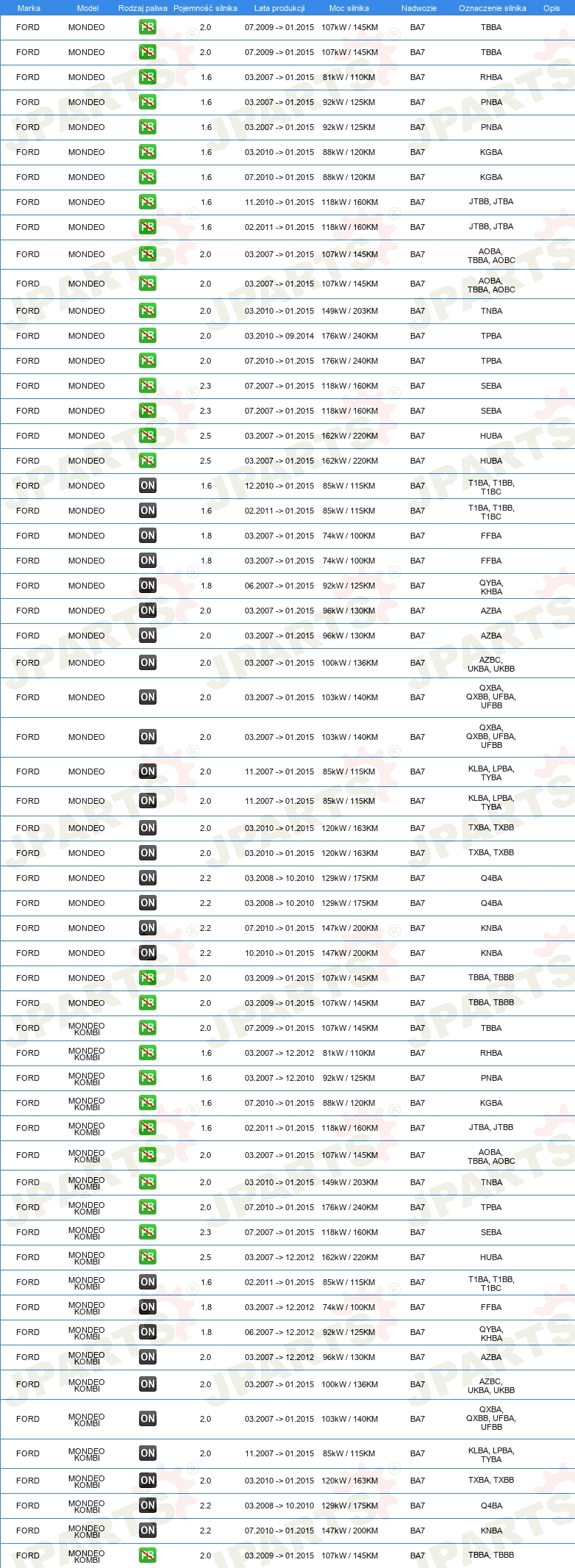This screenshot has width=575, height=1568.
Task: Click the diesel ON icon in the 10.2010 KNBA row
Action: click(x=147, y=953)
